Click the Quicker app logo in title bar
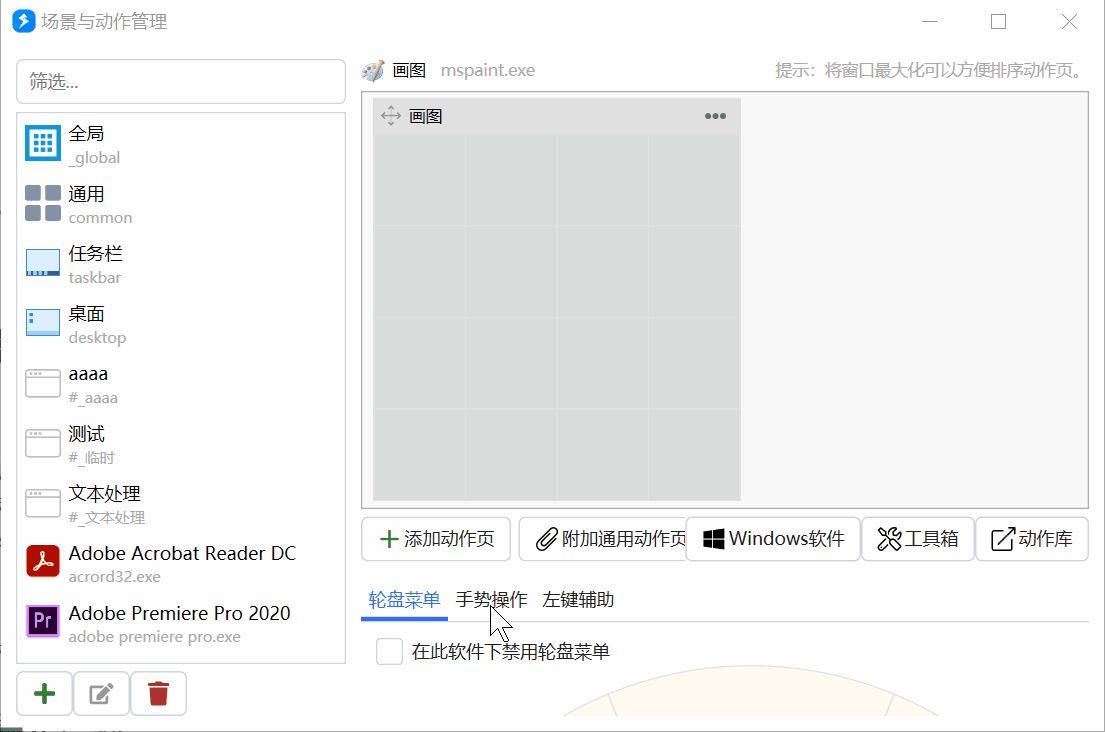Screen dimensions: 1105x732 click(24, 21)
